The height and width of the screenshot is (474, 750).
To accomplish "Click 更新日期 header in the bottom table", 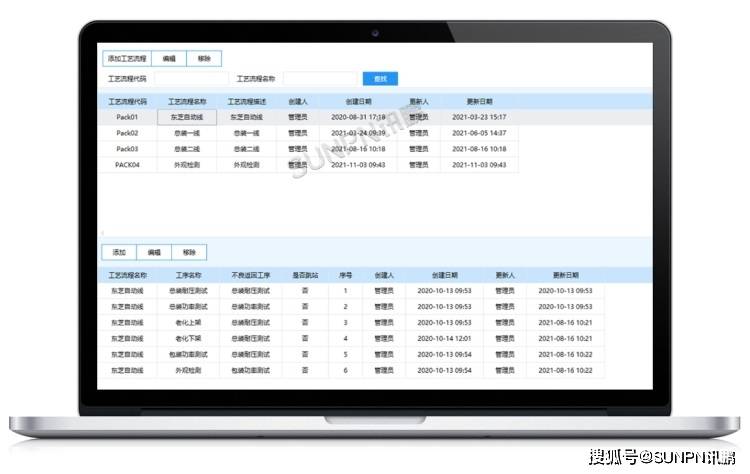I will click(566, 276).
